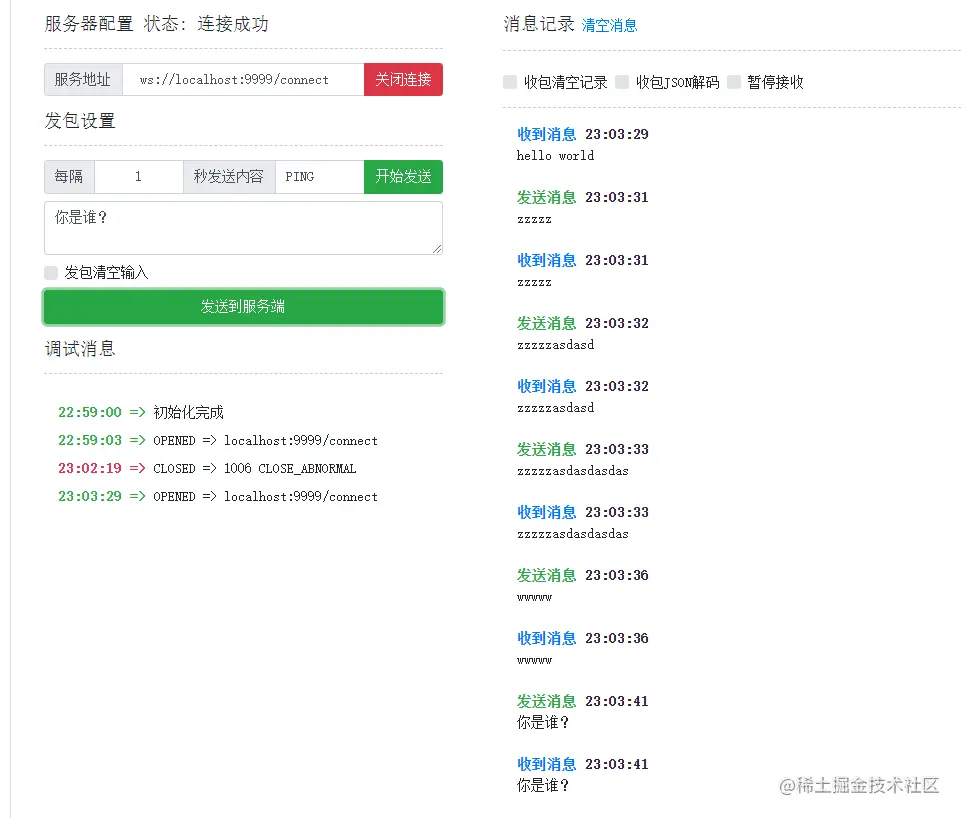Click the 收到消息 23:03:36 header
Screen dimensions: 962x818
582,638
